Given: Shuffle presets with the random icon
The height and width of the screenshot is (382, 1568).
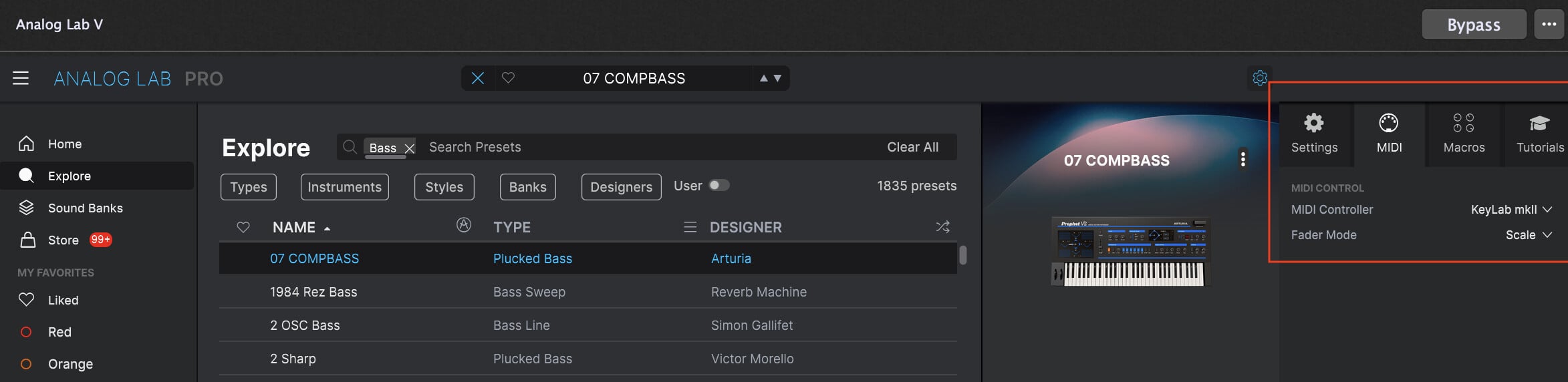Looking at the screenshot, I should tap(942, 227).
